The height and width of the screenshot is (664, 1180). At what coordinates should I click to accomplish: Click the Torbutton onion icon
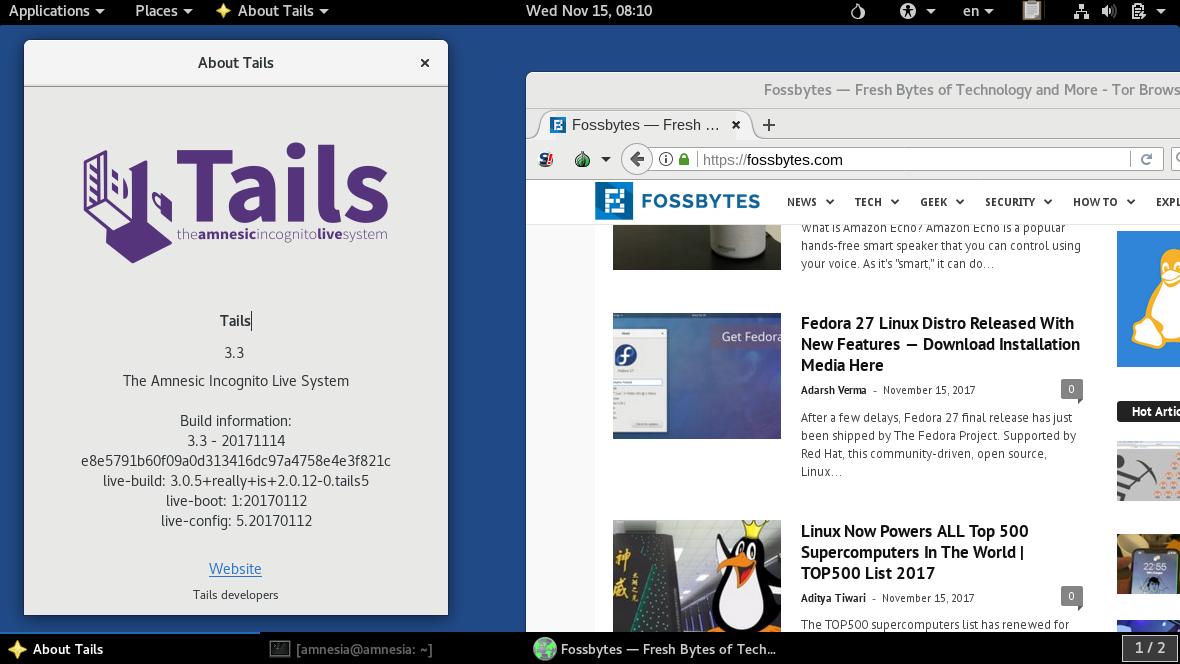pyautogui.click(x=582, y=160)
